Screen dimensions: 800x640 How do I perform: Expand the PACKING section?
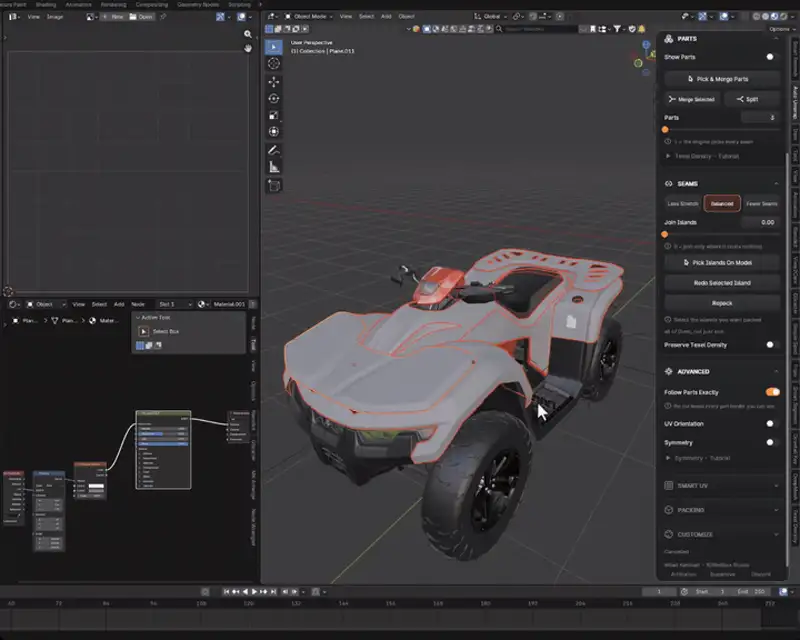[x=721, y=510]
